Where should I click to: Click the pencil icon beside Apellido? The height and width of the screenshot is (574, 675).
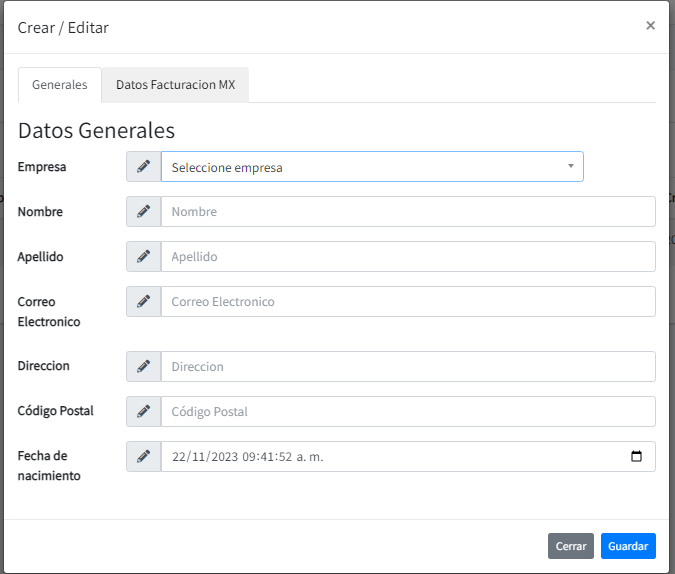pos(144,257)
